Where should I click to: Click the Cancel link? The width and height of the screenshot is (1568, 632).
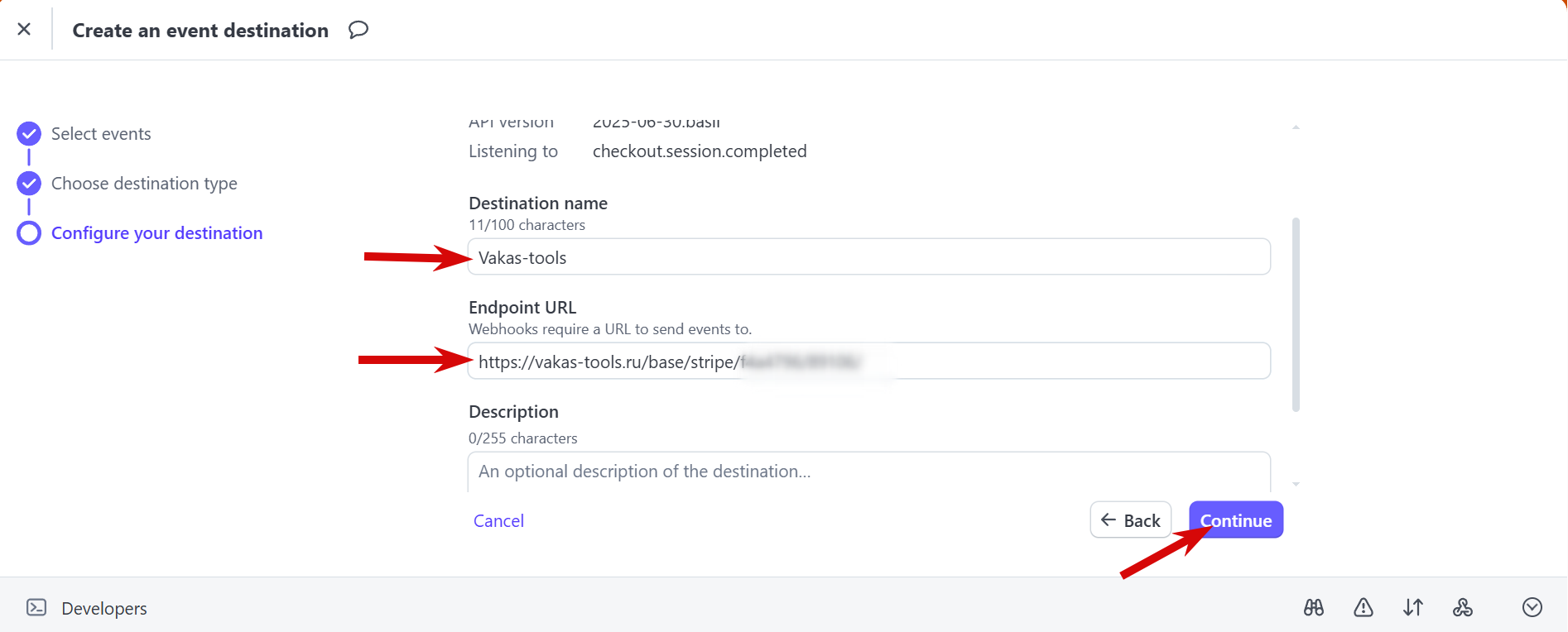click(x=498, y=521)
